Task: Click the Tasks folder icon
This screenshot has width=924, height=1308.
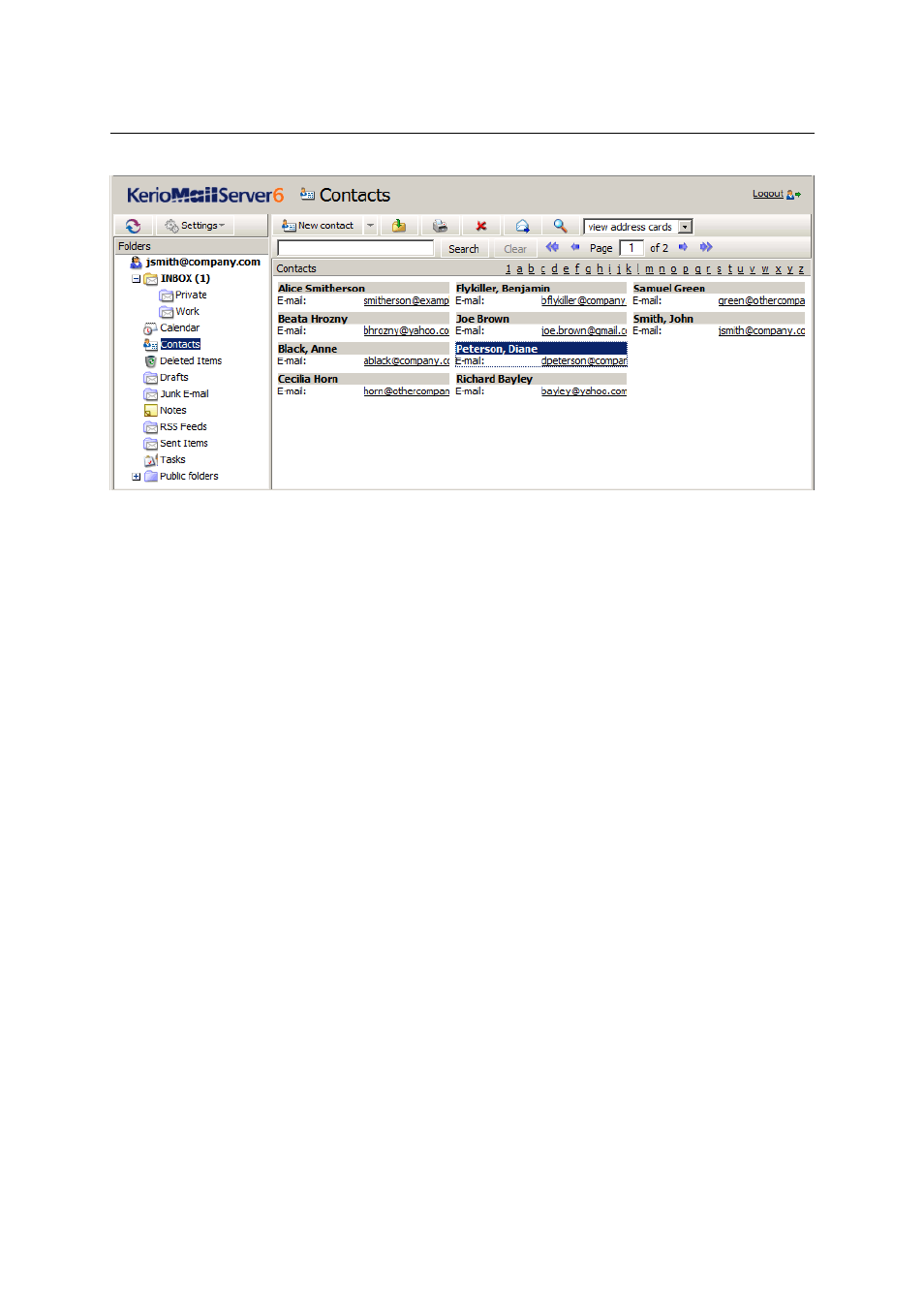Action: point(150,460)
